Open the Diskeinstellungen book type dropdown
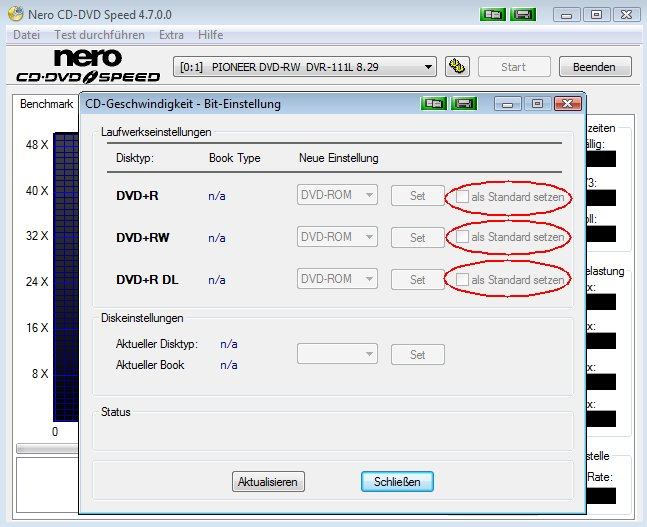 tap(337, 354)
